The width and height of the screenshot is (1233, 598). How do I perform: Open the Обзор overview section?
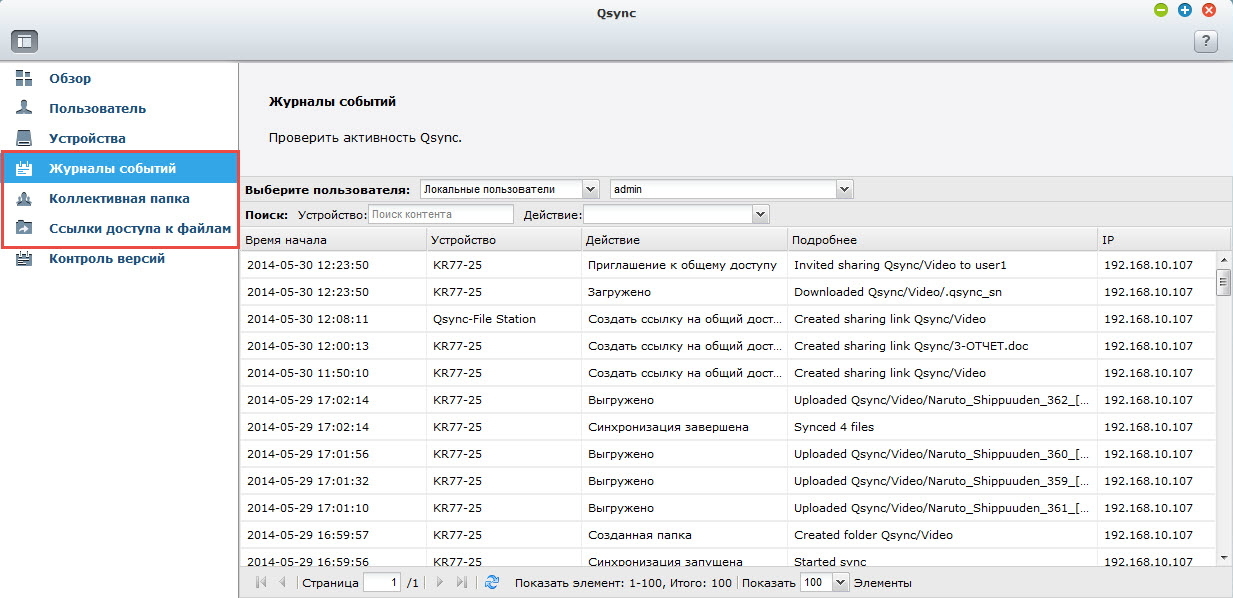[x=70, y=78]
